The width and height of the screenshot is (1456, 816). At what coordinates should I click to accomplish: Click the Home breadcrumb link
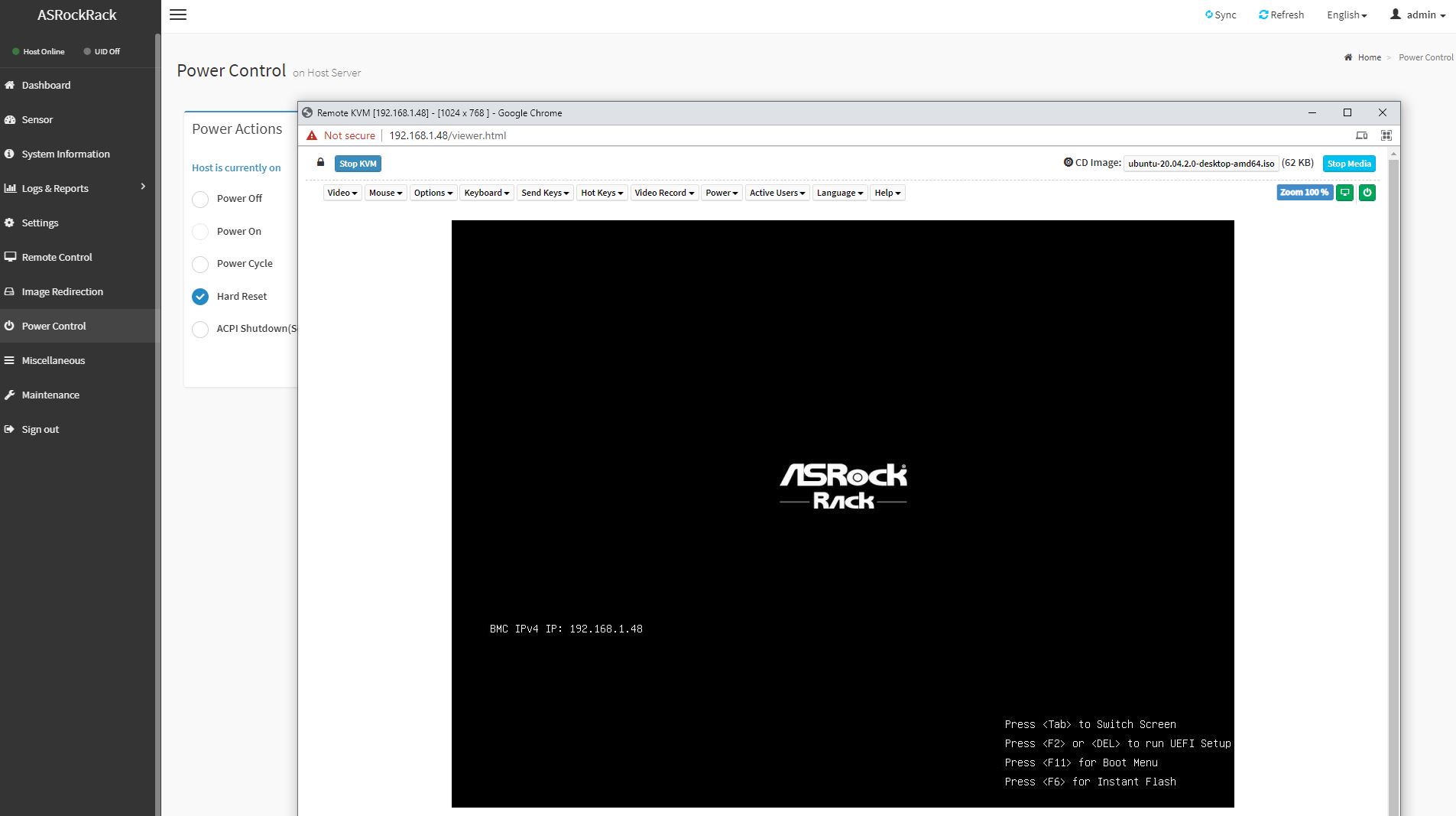click(1369, 57)
